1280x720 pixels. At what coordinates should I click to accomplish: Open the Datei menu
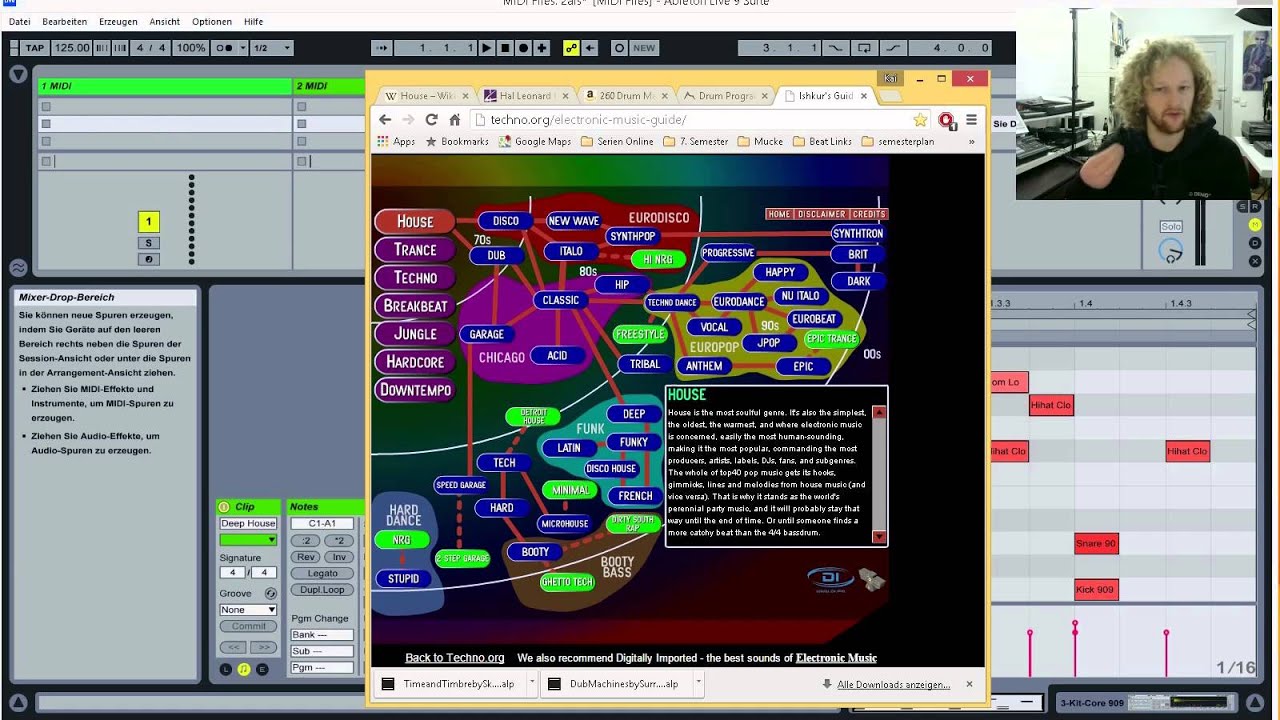pyautogui.click(x=19, y=21)
